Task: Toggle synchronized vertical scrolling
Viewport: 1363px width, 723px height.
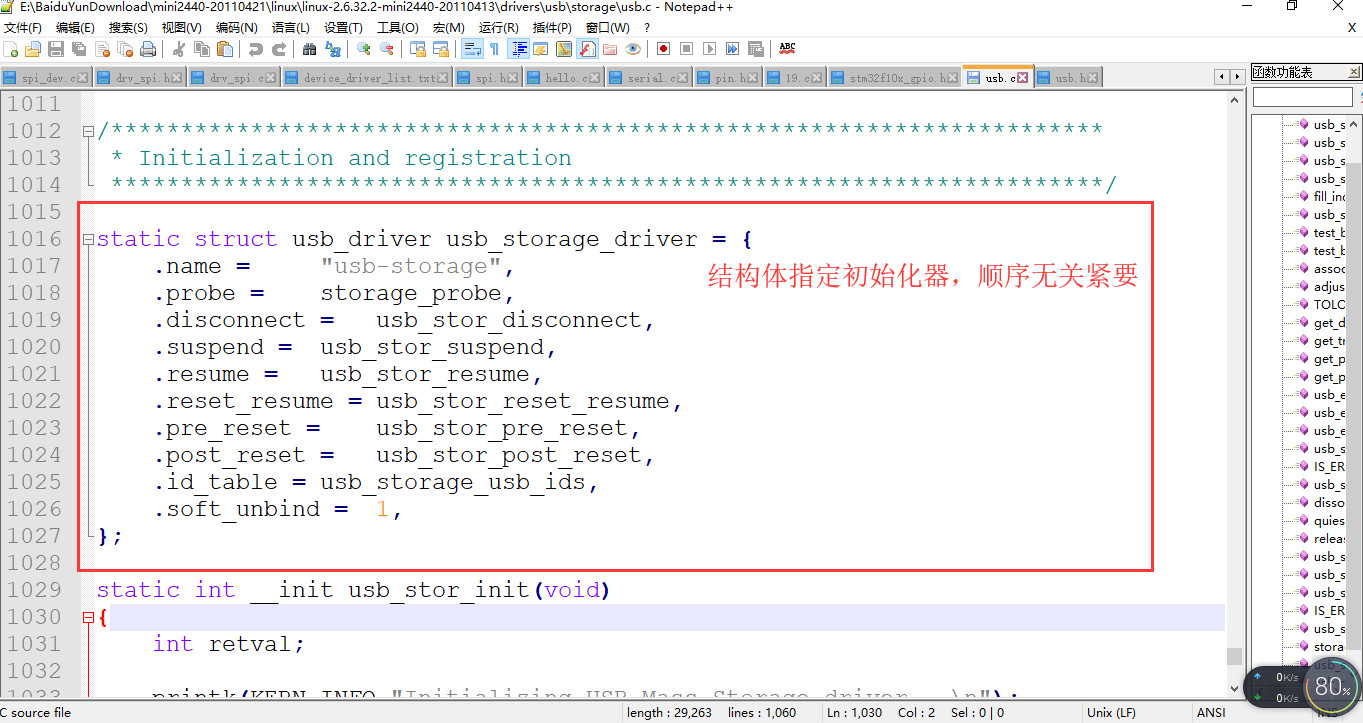Action: pyautogui.click(x=417, y=48)
